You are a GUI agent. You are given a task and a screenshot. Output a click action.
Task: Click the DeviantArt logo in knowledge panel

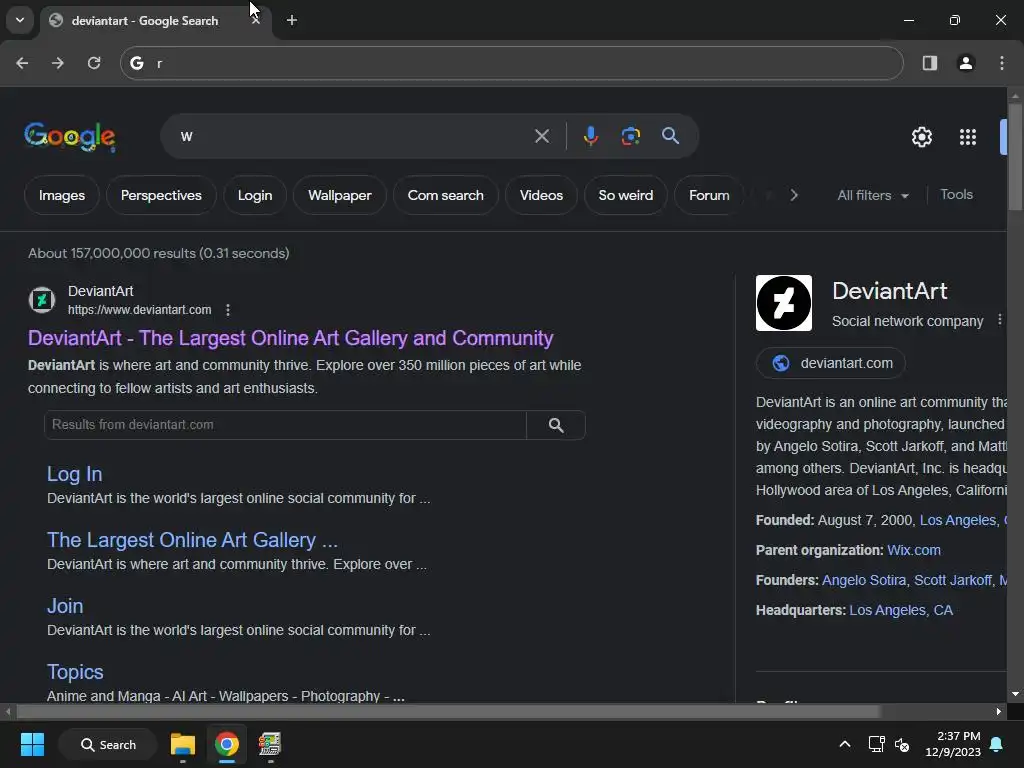pyautogui.click(x=784, y=303)
